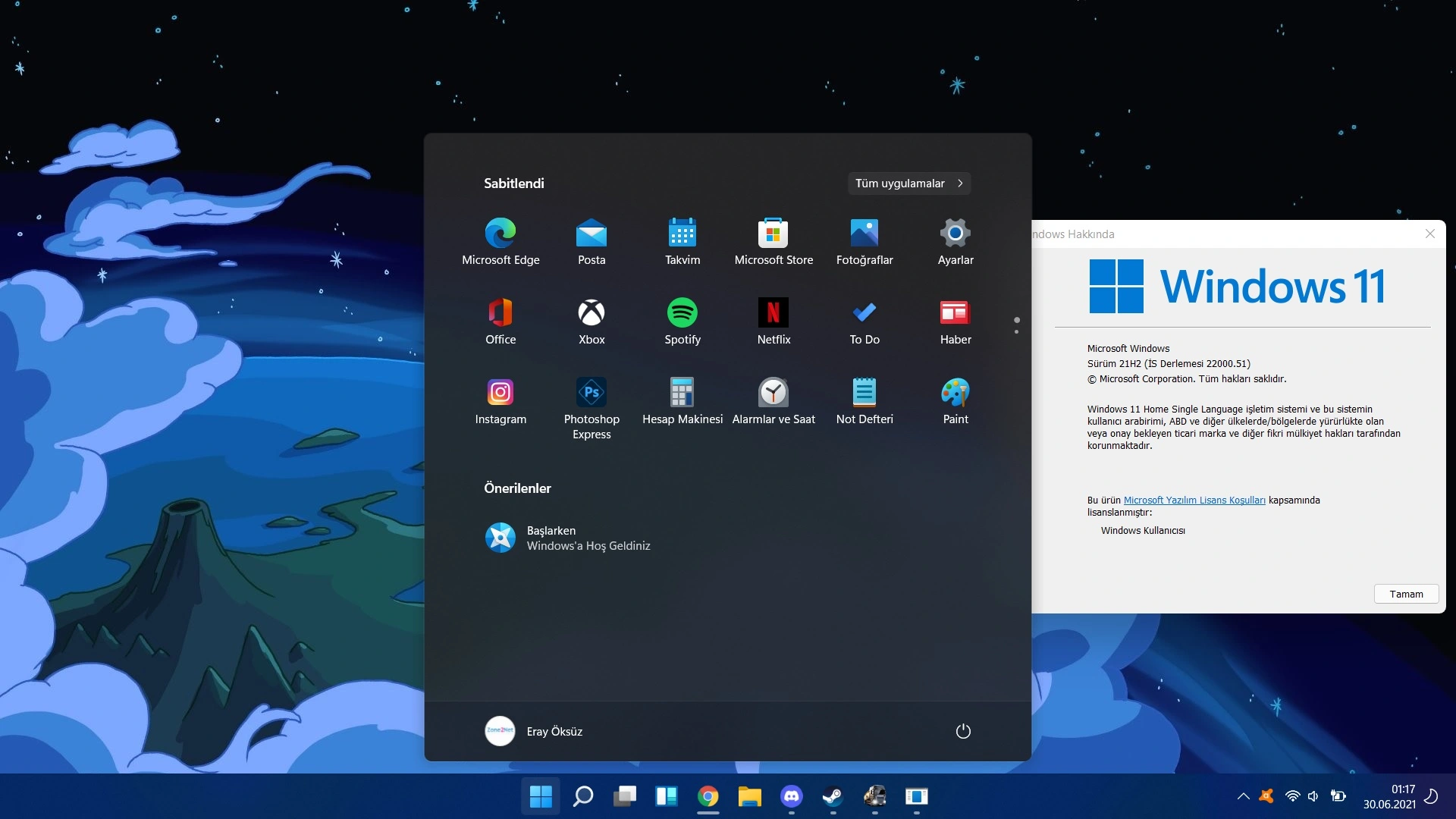Viewport: 1456px width, 819px height.
Task: Go to the next pinned apps page dot
Action: 1017,331
